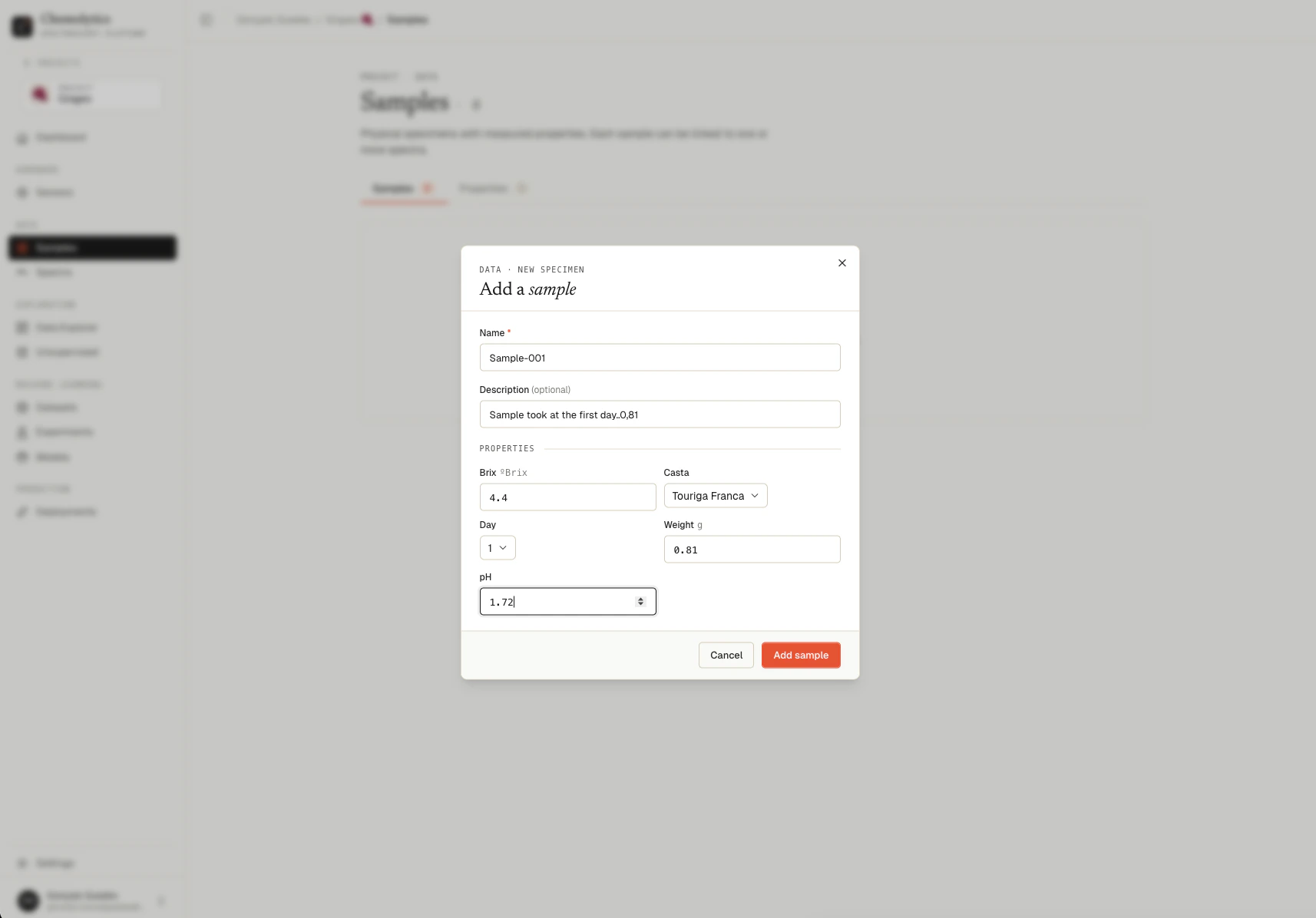The height and width of the screenshot is (918, 1316).
Task: Click the Weight input field showing 0.81
Action: coord(752,550)
